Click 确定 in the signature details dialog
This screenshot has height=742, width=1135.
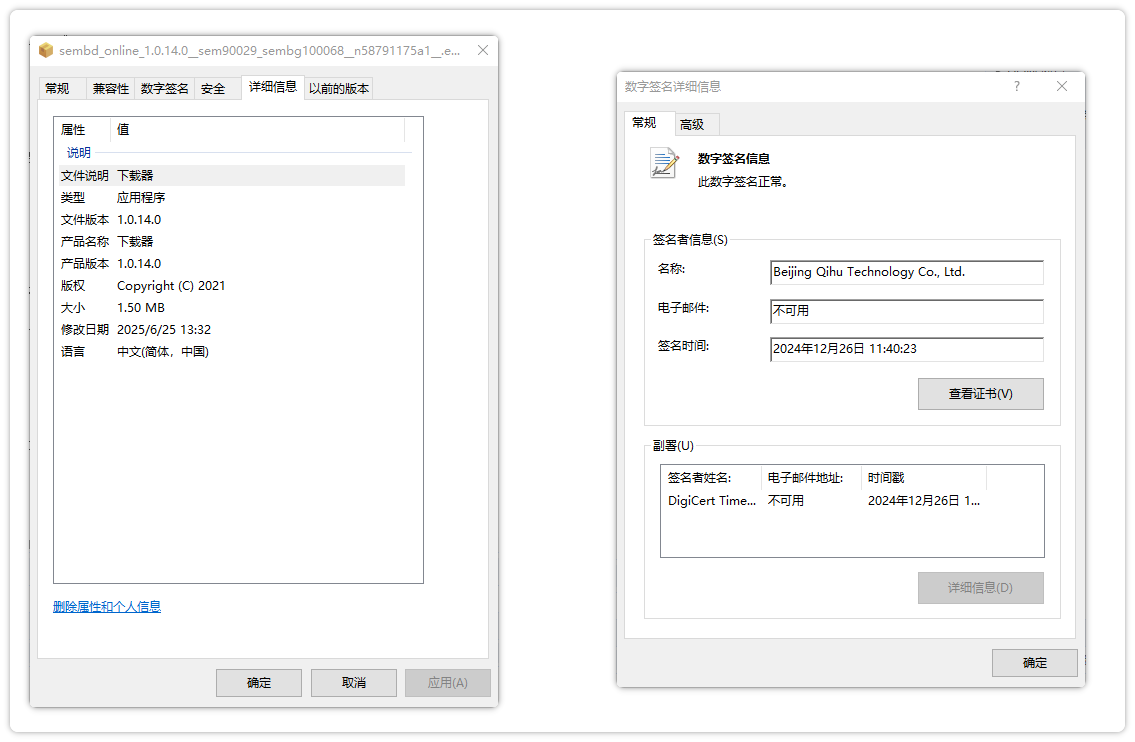pos(1035,663)
